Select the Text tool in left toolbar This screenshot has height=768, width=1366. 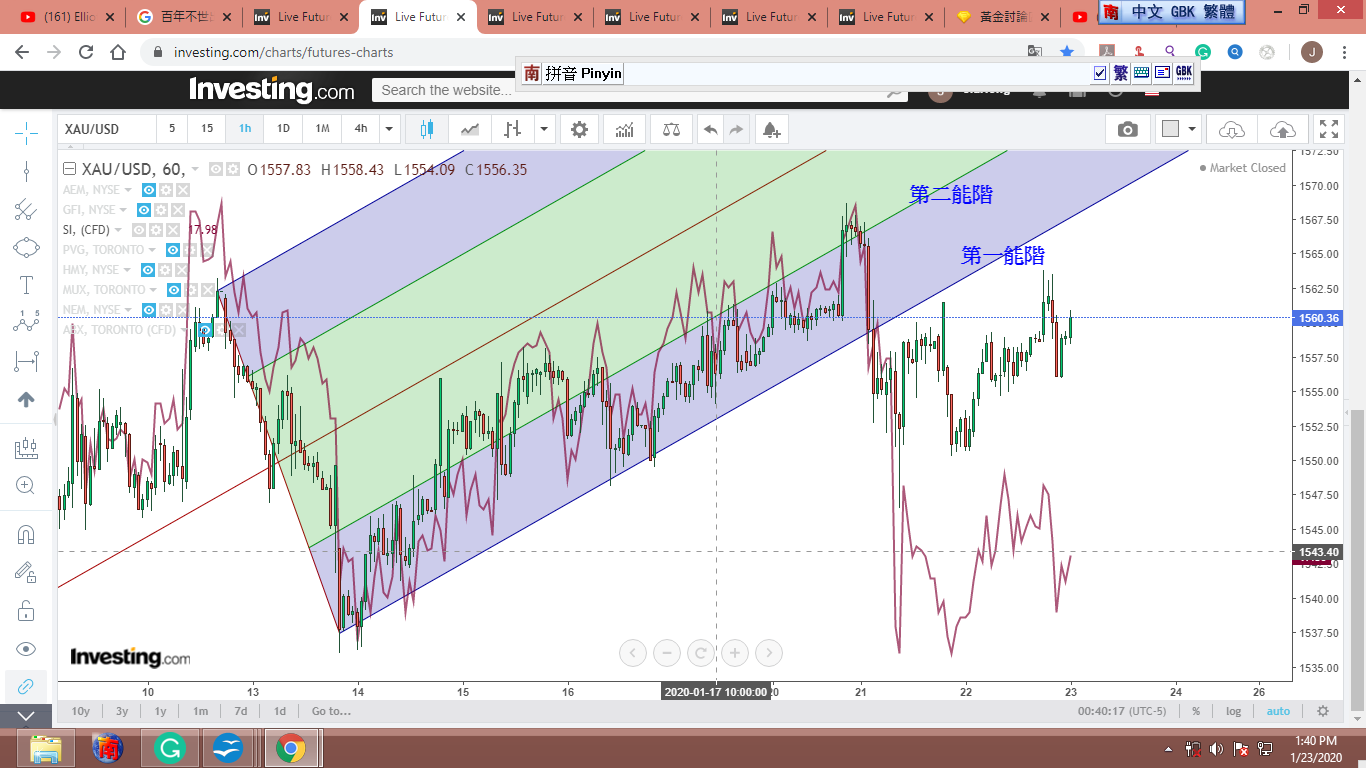click(x=26, y=285)
